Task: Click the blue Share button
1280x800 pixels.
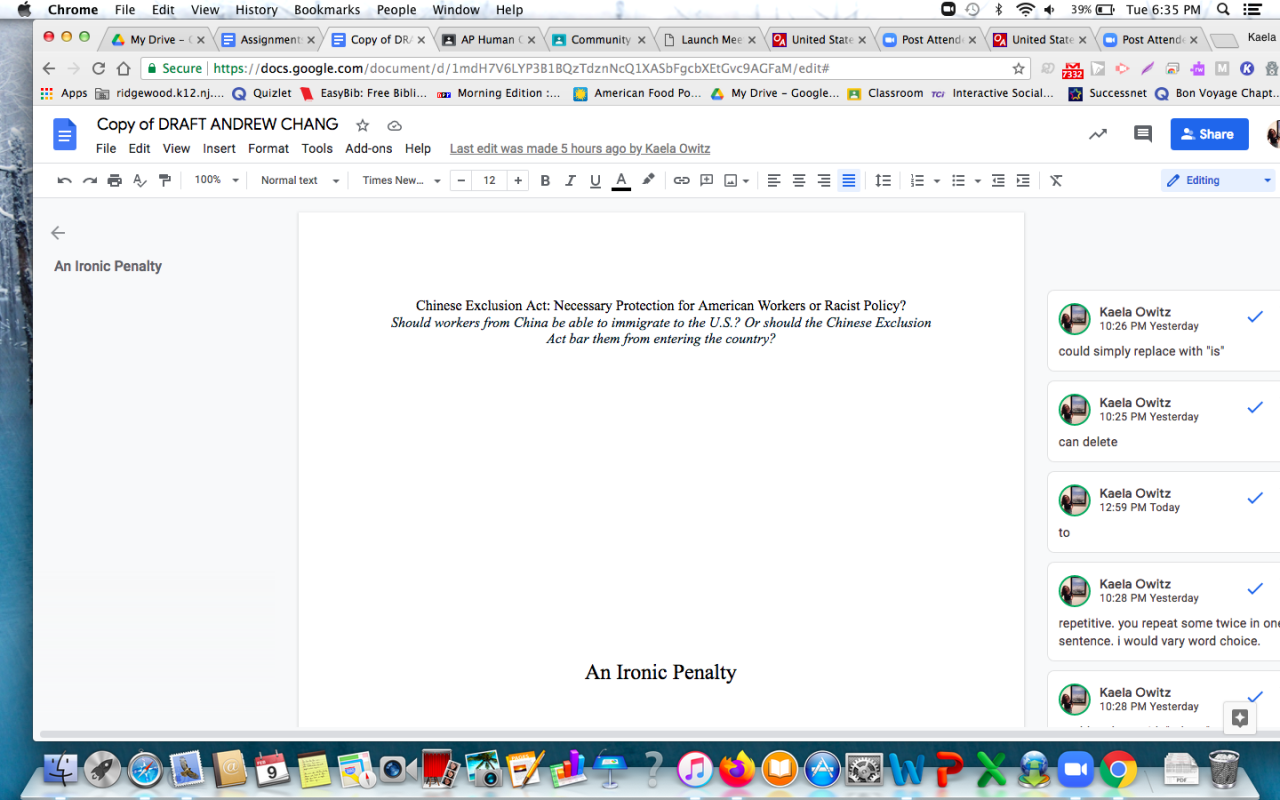Action: 1209,134
